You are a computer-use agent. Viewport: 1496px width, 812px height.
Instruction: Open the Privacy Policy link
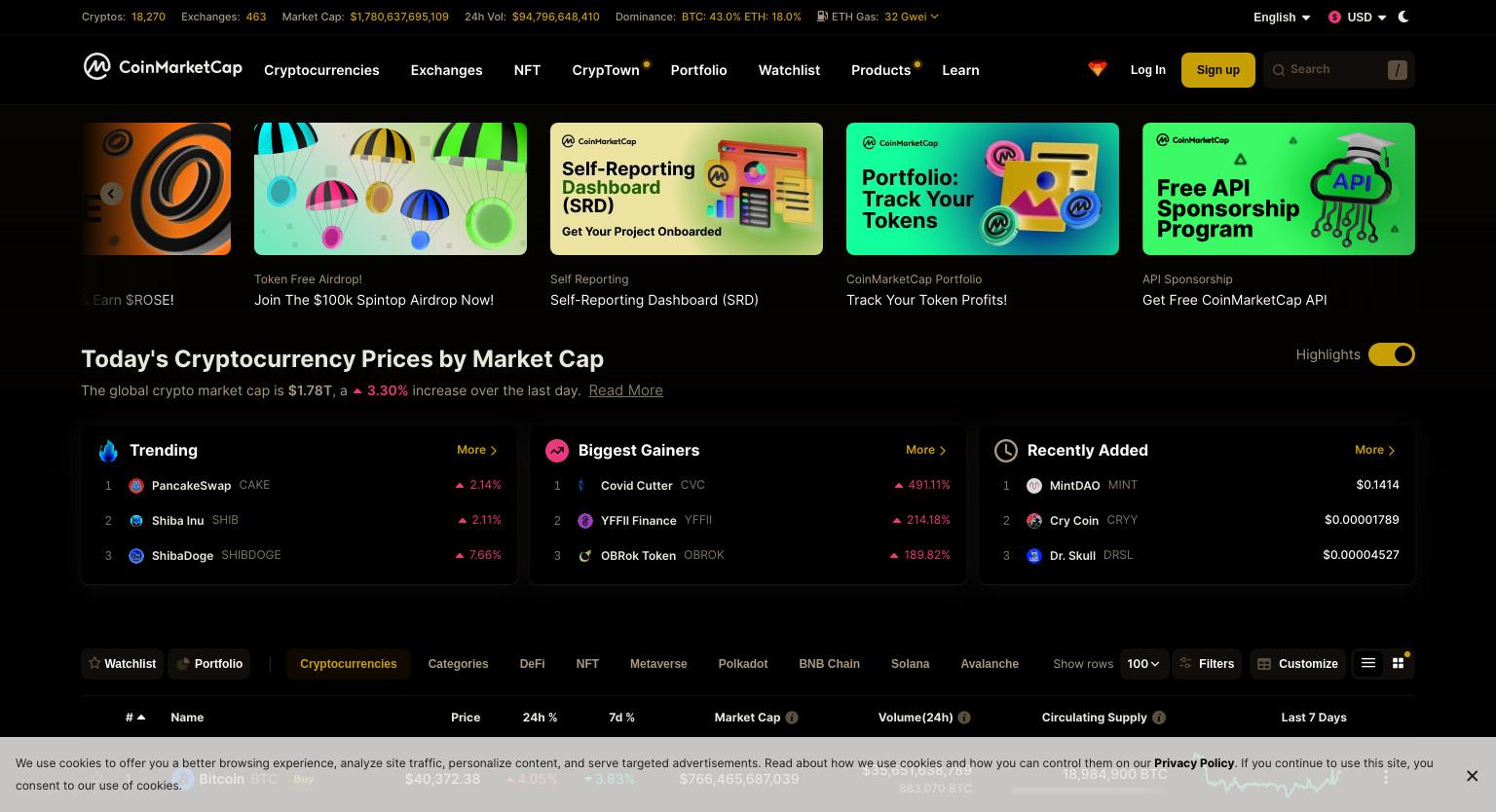click(1194, 763)
